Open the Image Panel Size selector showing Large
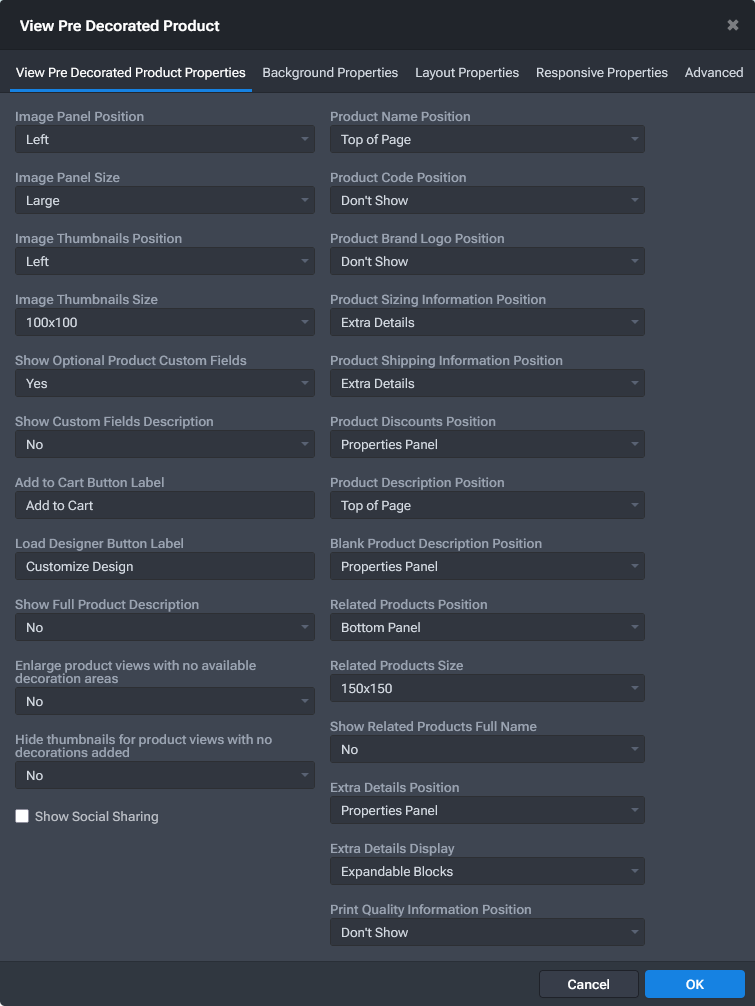The height and width of the screenshot is (1006, 755). coord(164,200)
